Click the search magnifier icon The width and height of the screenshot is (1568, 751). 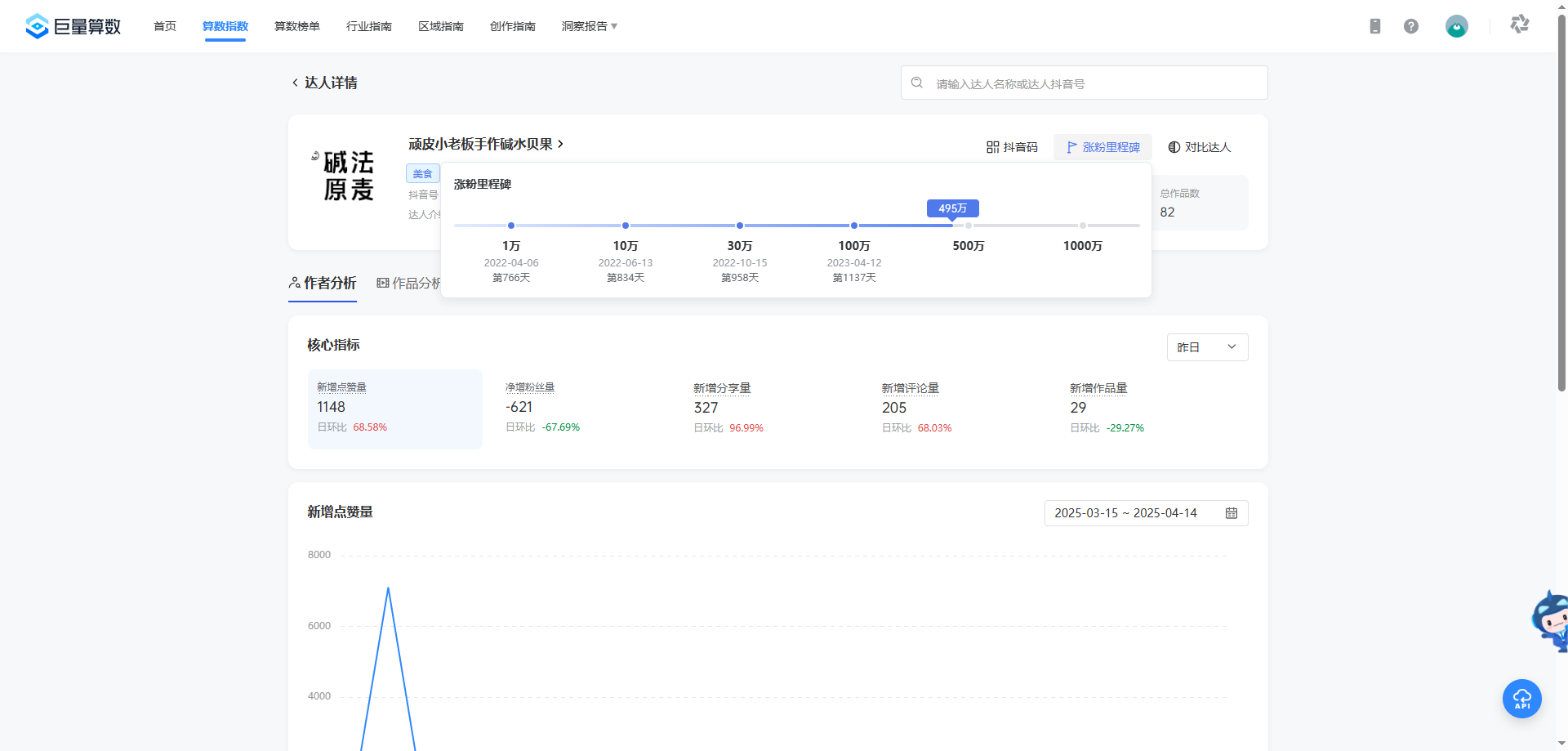917,83
